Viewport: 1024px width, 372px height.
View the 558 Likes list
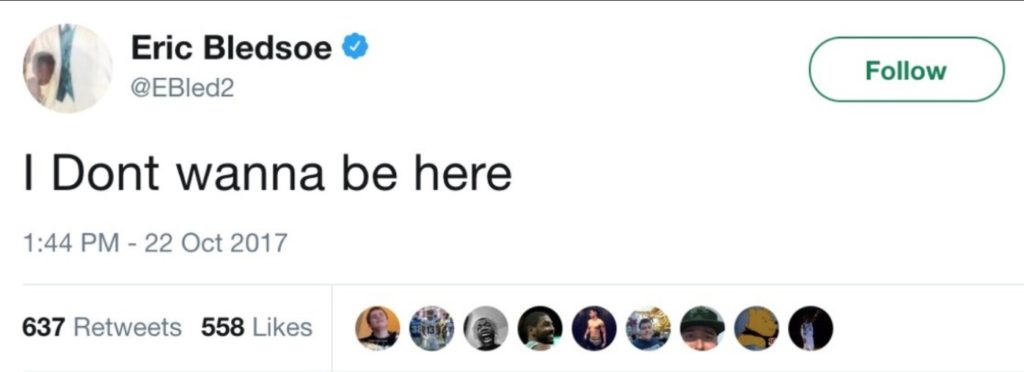click(x=256, y=327)
